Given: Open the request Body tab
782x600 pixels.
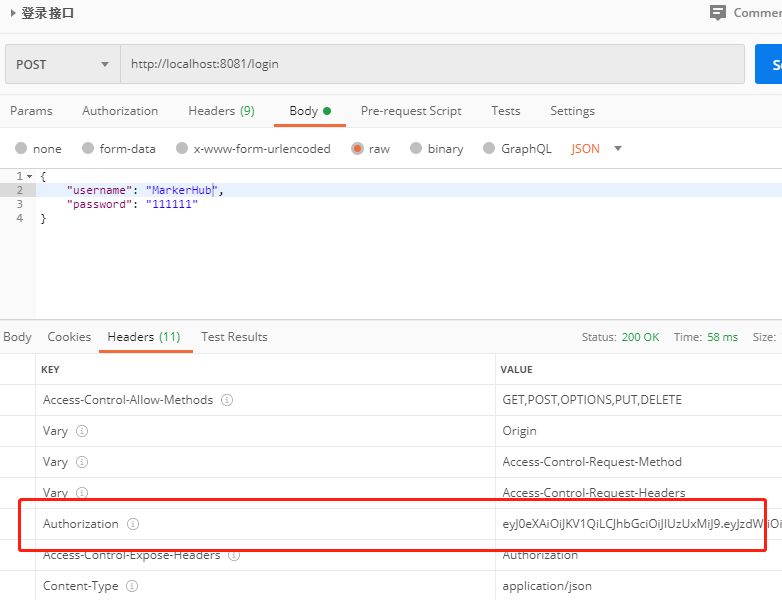Looking at the screenshot, I should click(x=310, y=111).
